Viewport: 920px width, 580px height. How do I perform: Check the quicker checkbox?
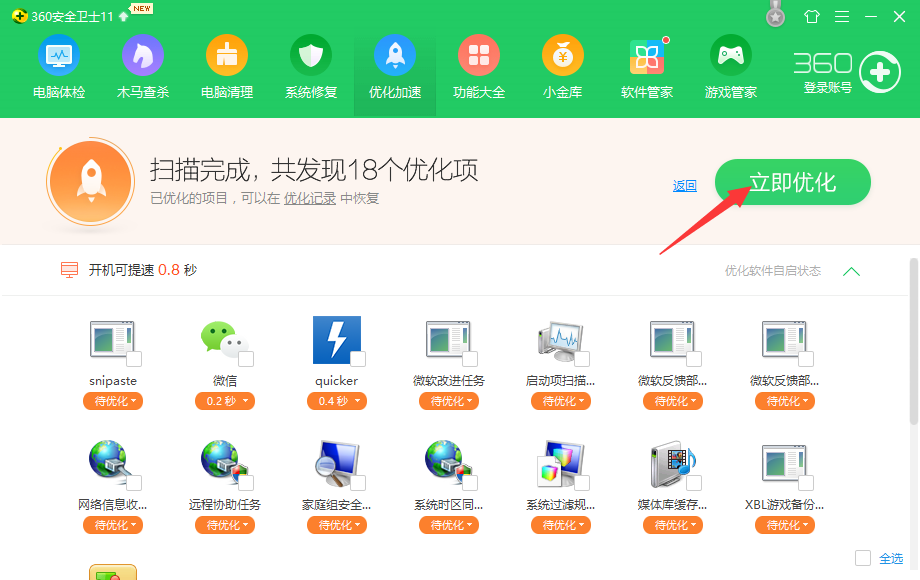point(358,359)
